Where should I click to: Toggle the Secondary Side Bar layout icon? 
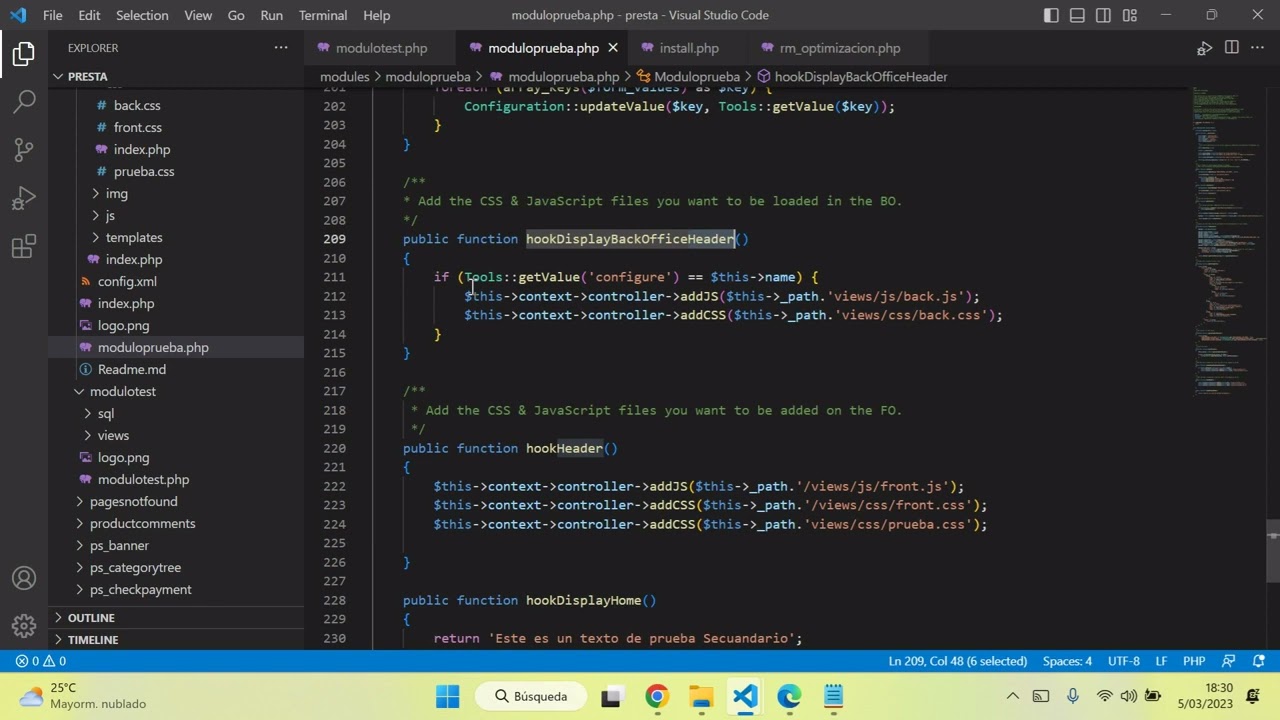pyautogui.click(x=1103, y=15)
